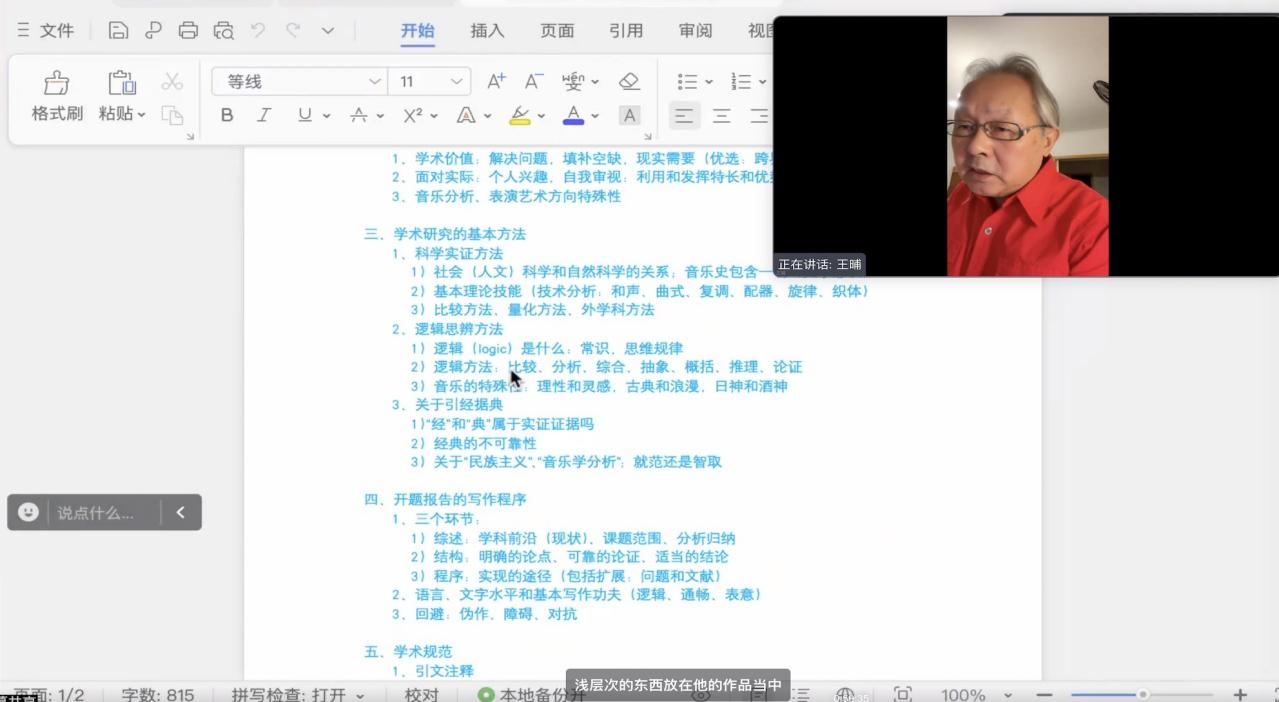The height and width of the screenshot is (702, 1279).
Task: Switch to the 插入 ribbon tab
Action: (487, 30)
